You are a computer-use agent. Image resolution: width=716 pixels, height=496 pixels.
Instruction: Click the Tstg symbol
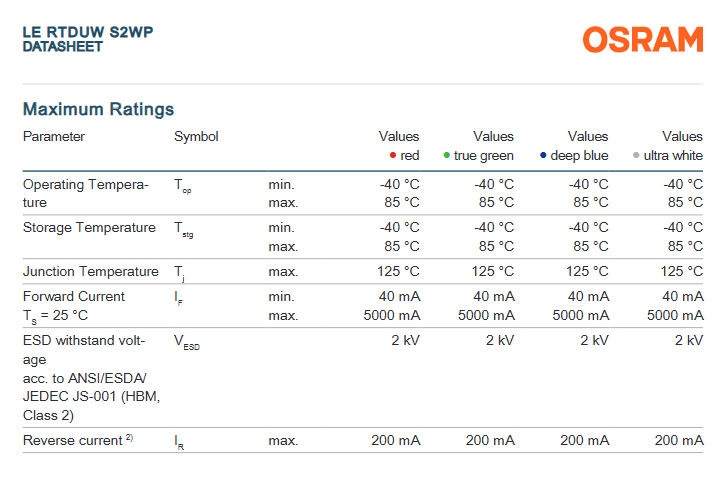[x=184, y=229]
